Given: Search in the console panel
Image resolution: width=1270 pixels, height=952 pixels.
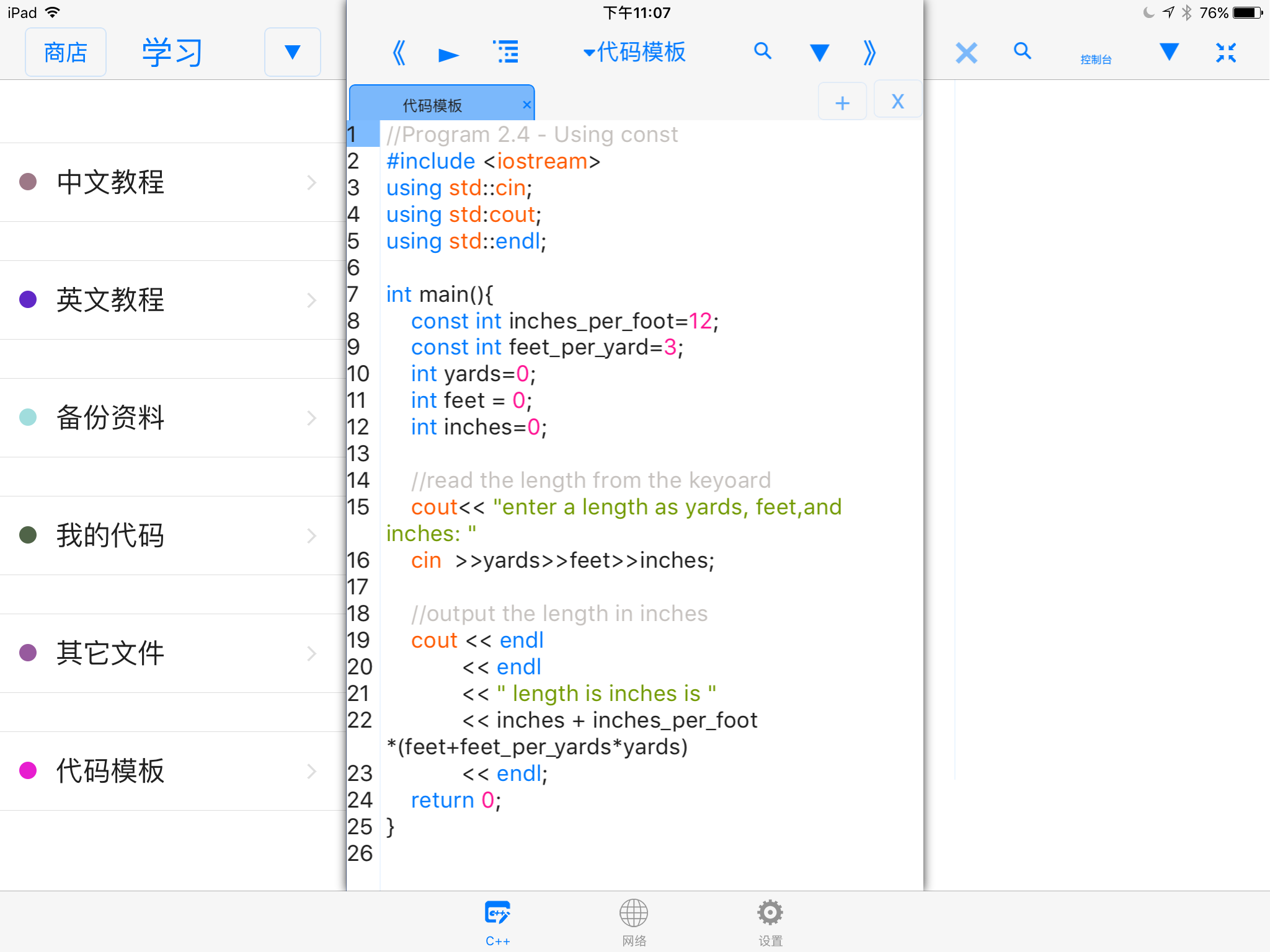Looking at the screenshot, I should (x=1023, y=51).
